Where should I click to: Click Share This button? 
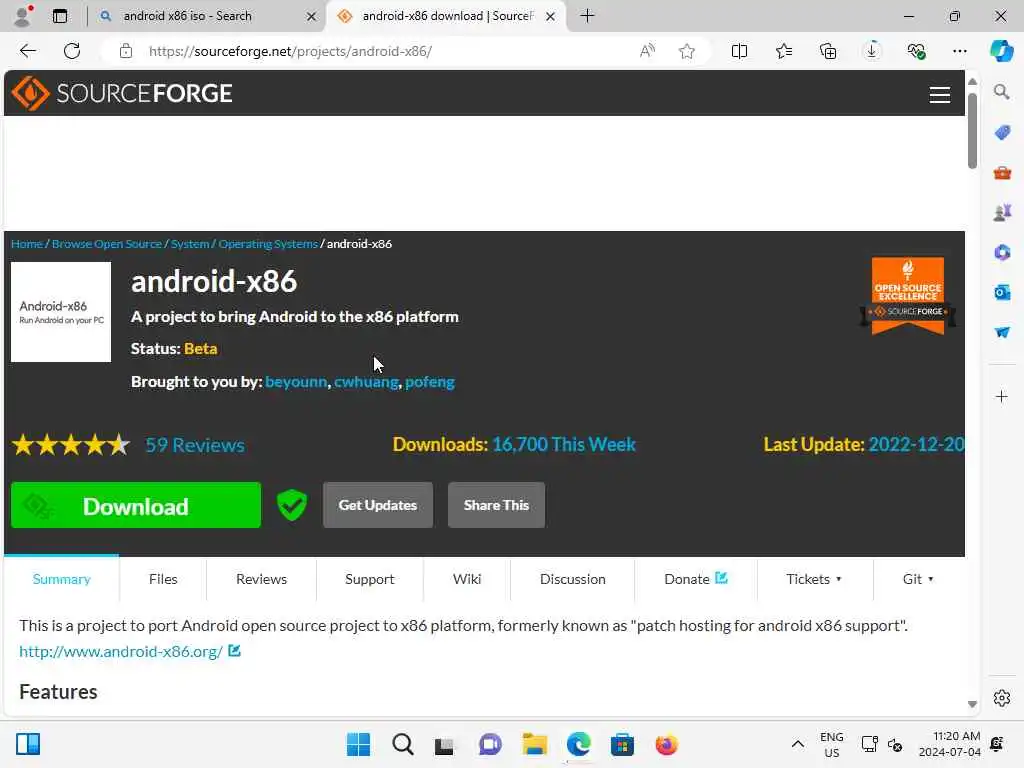click(x=496, y=505)
